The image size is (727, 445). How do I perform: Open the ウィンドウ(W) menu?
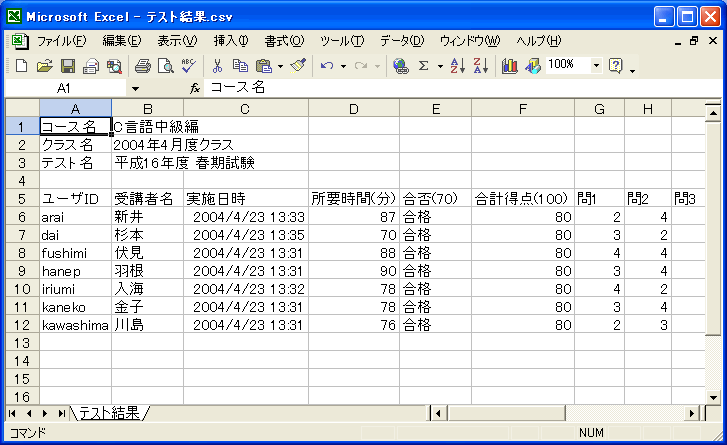[470, 41]
